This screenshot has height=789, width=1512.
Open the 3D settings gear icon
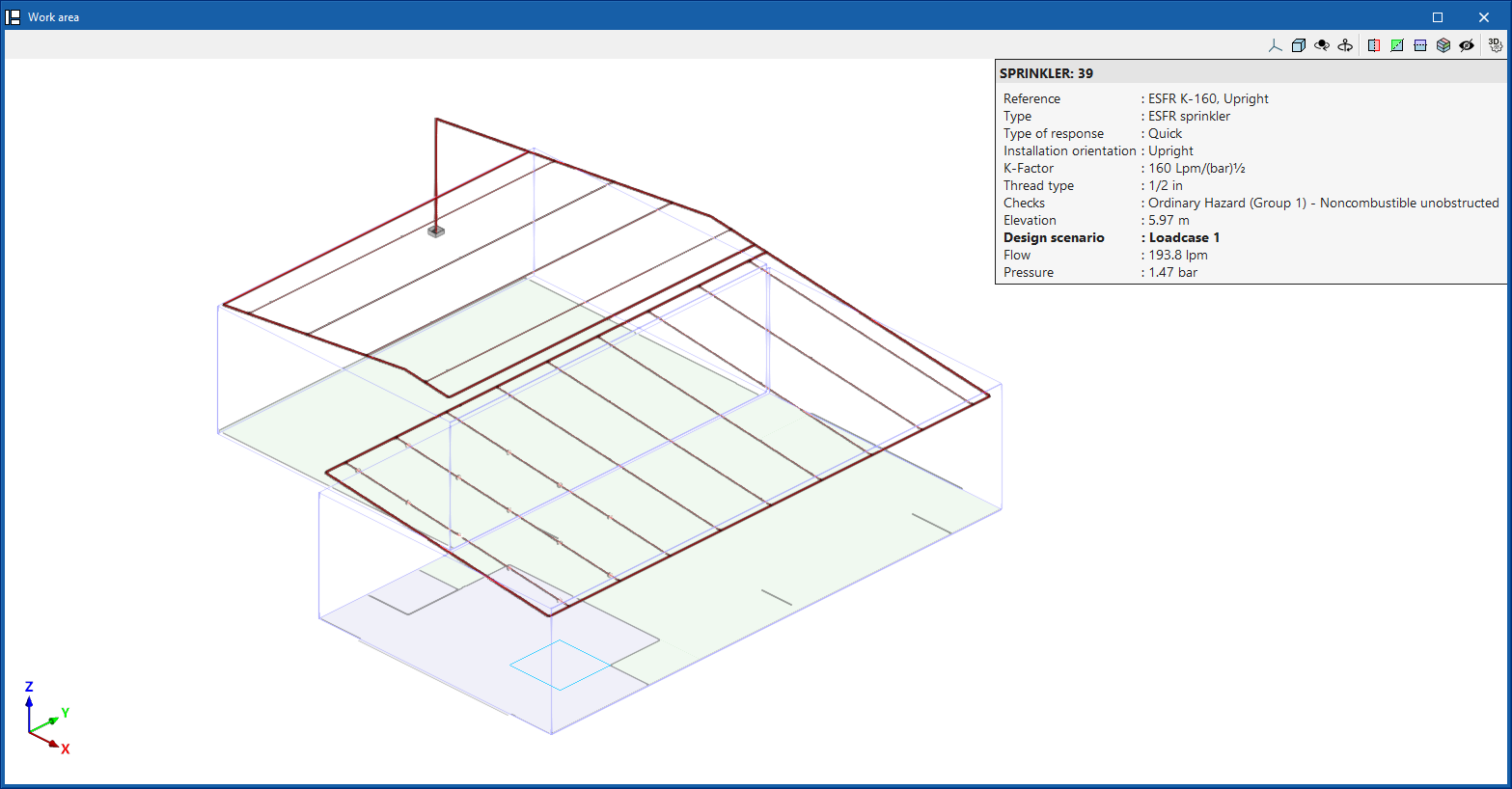(x=1496, y=45)
